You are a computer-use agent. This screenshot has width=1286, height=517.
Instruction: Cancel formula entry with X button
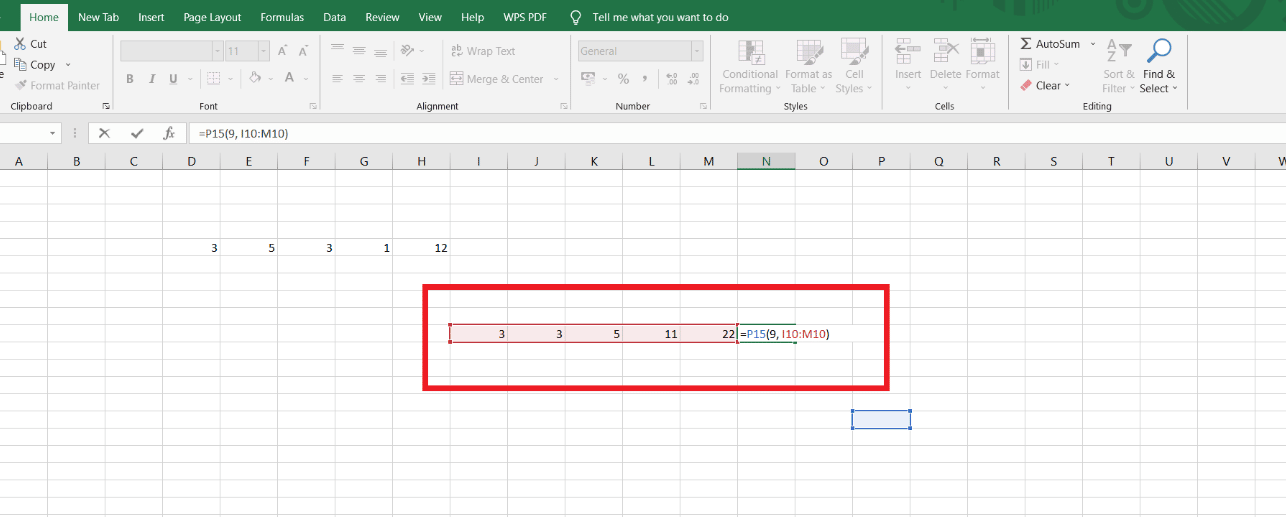point(105,133)
